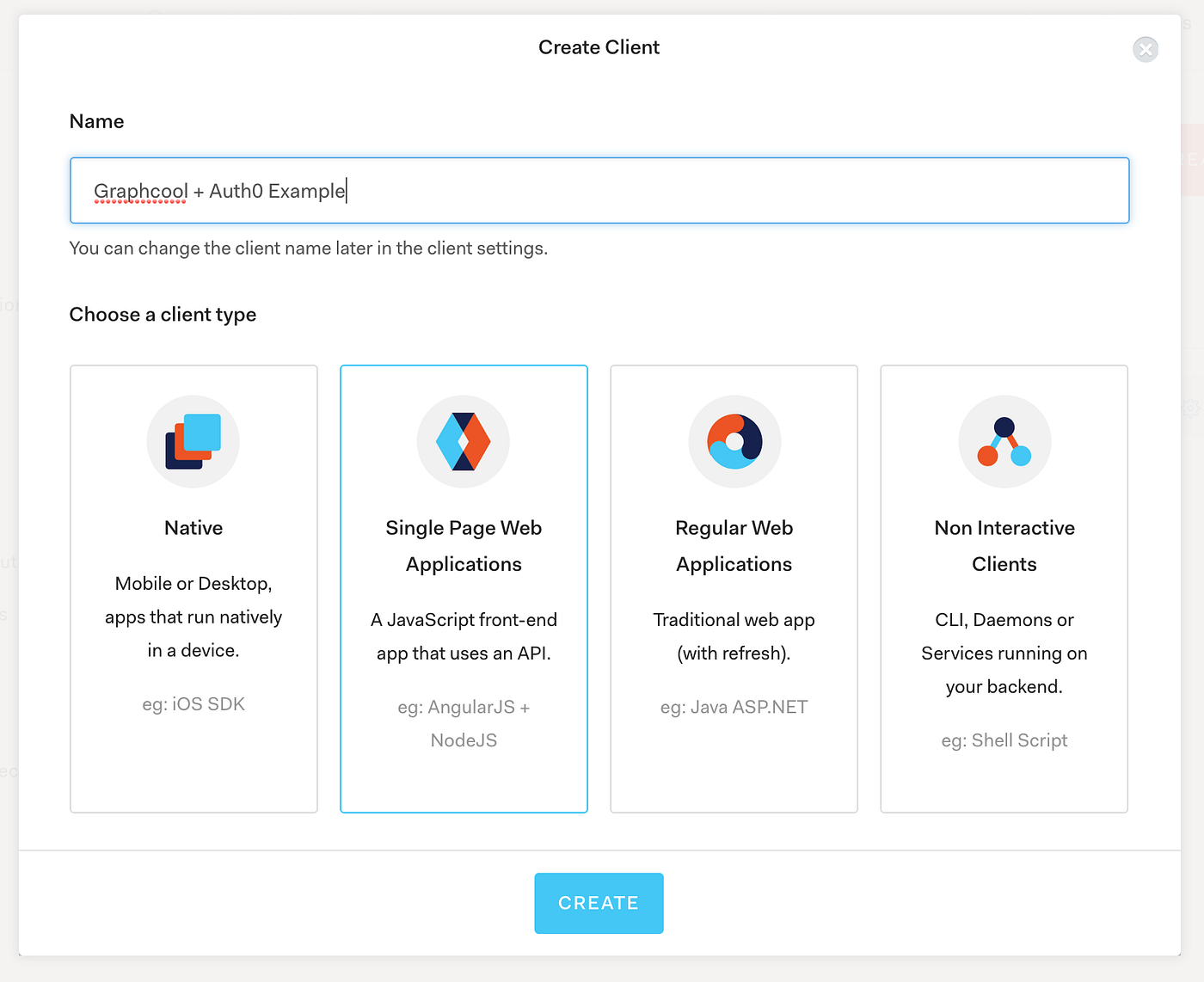Click 'CLI, Daemons or Services' description

(1004, 654)
